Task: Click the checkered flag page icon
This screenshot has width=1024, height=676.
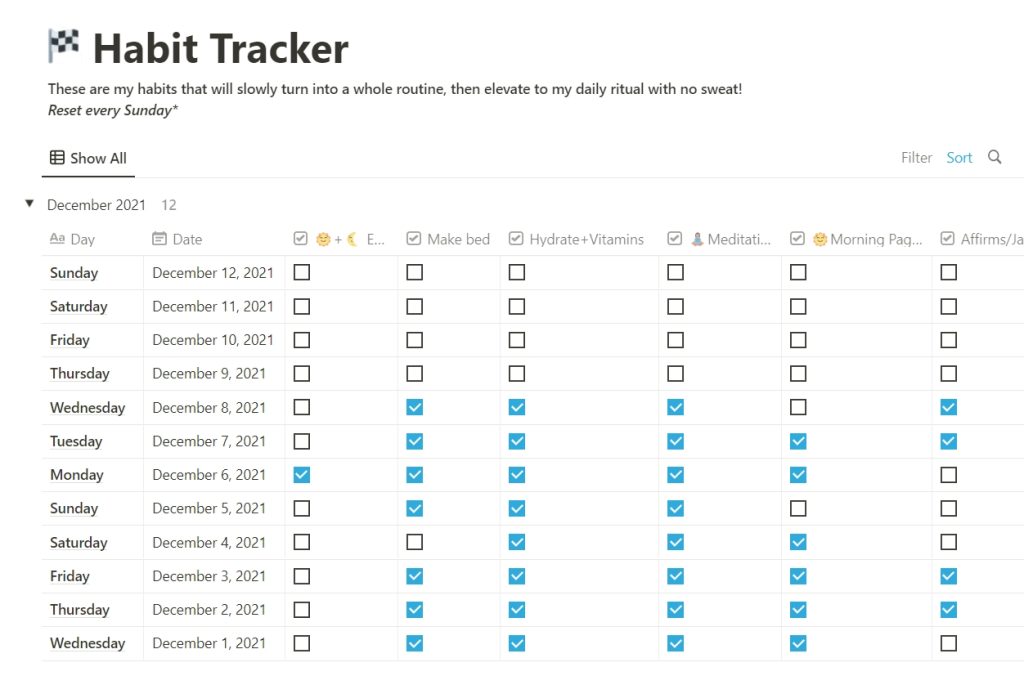Action: [63, 46]
